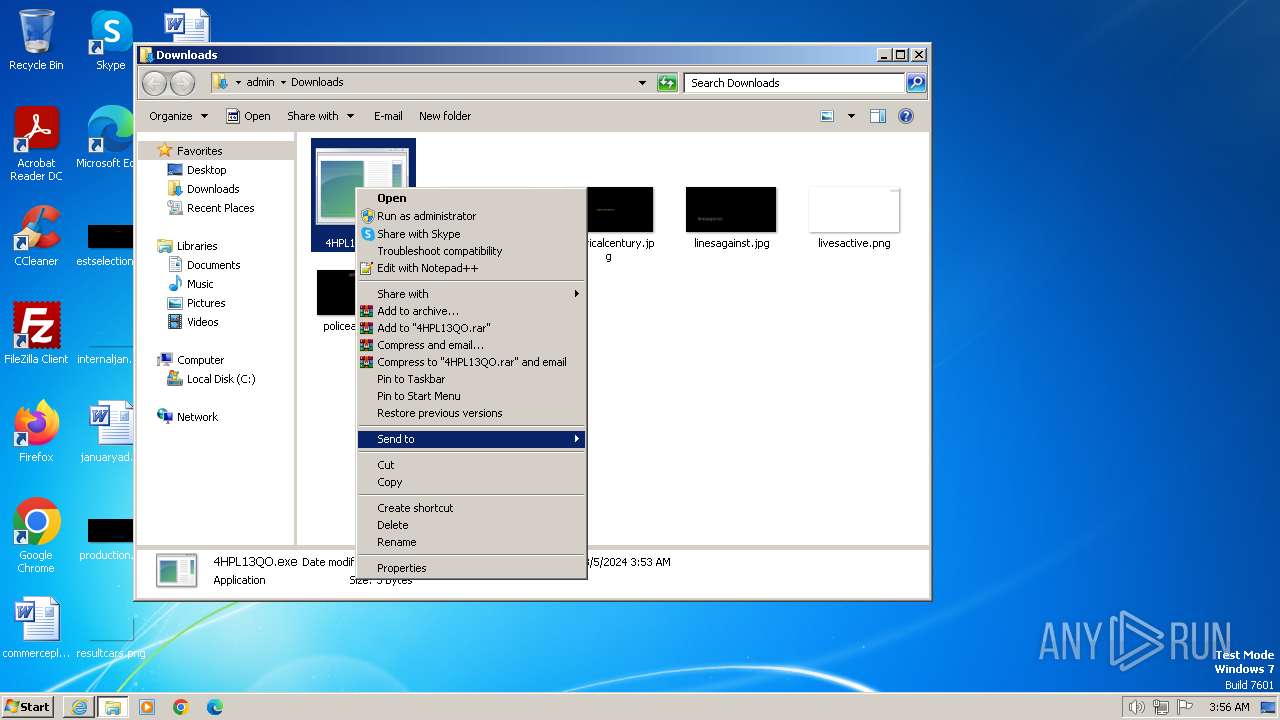Change view using the views icon

(827, 116)
